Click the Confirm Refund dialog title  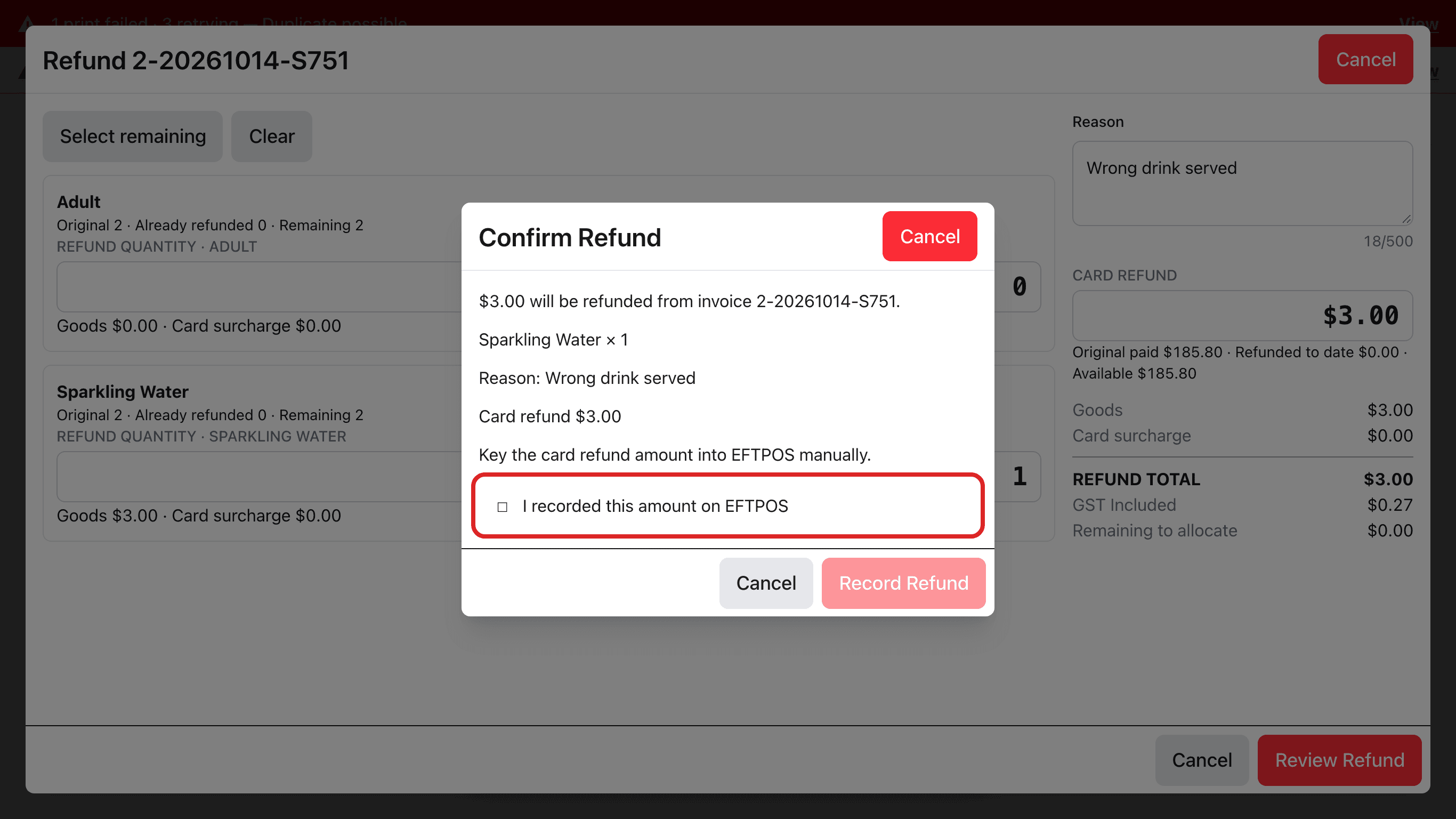point(569,238)
